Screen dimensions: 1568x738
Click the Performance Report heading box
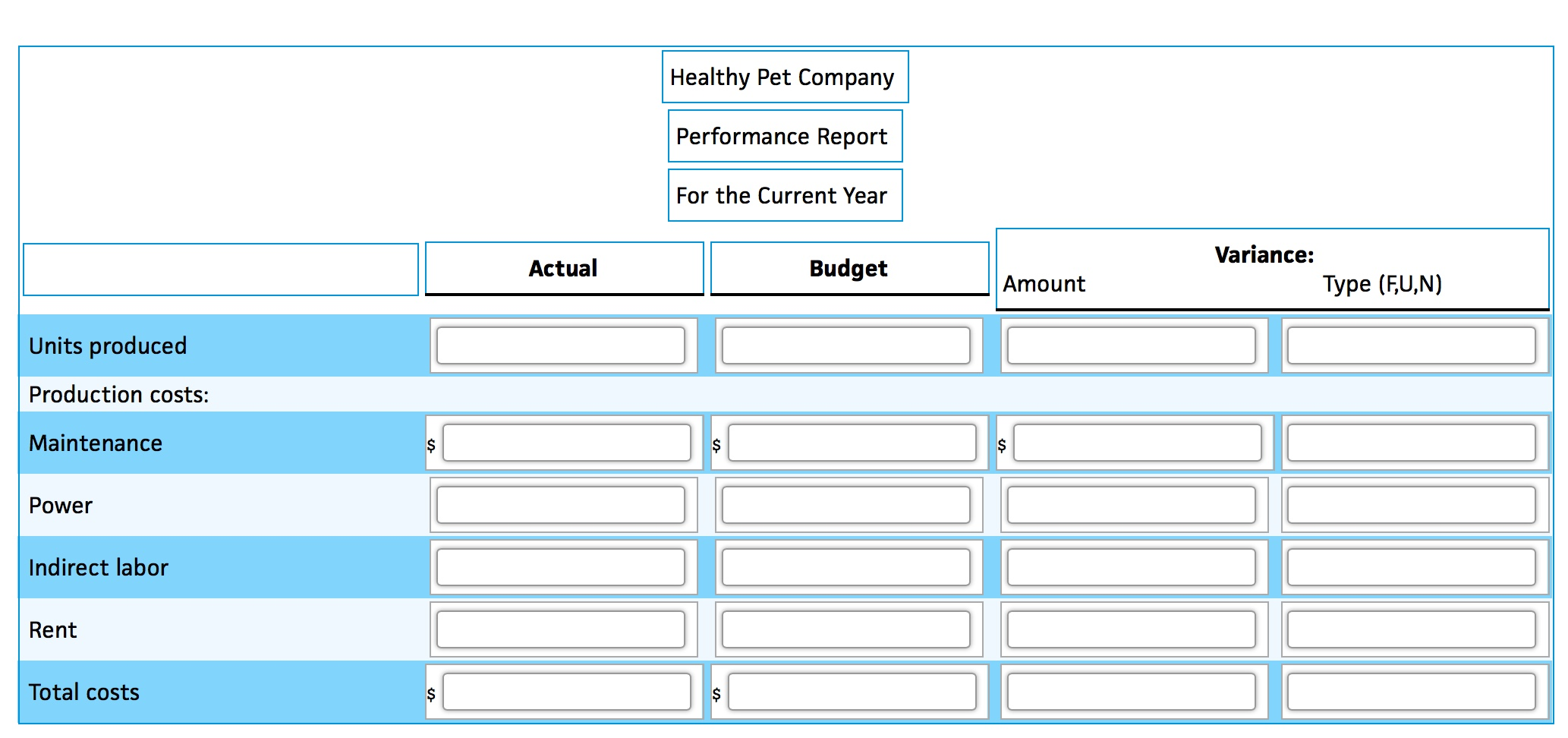point(786,136)
